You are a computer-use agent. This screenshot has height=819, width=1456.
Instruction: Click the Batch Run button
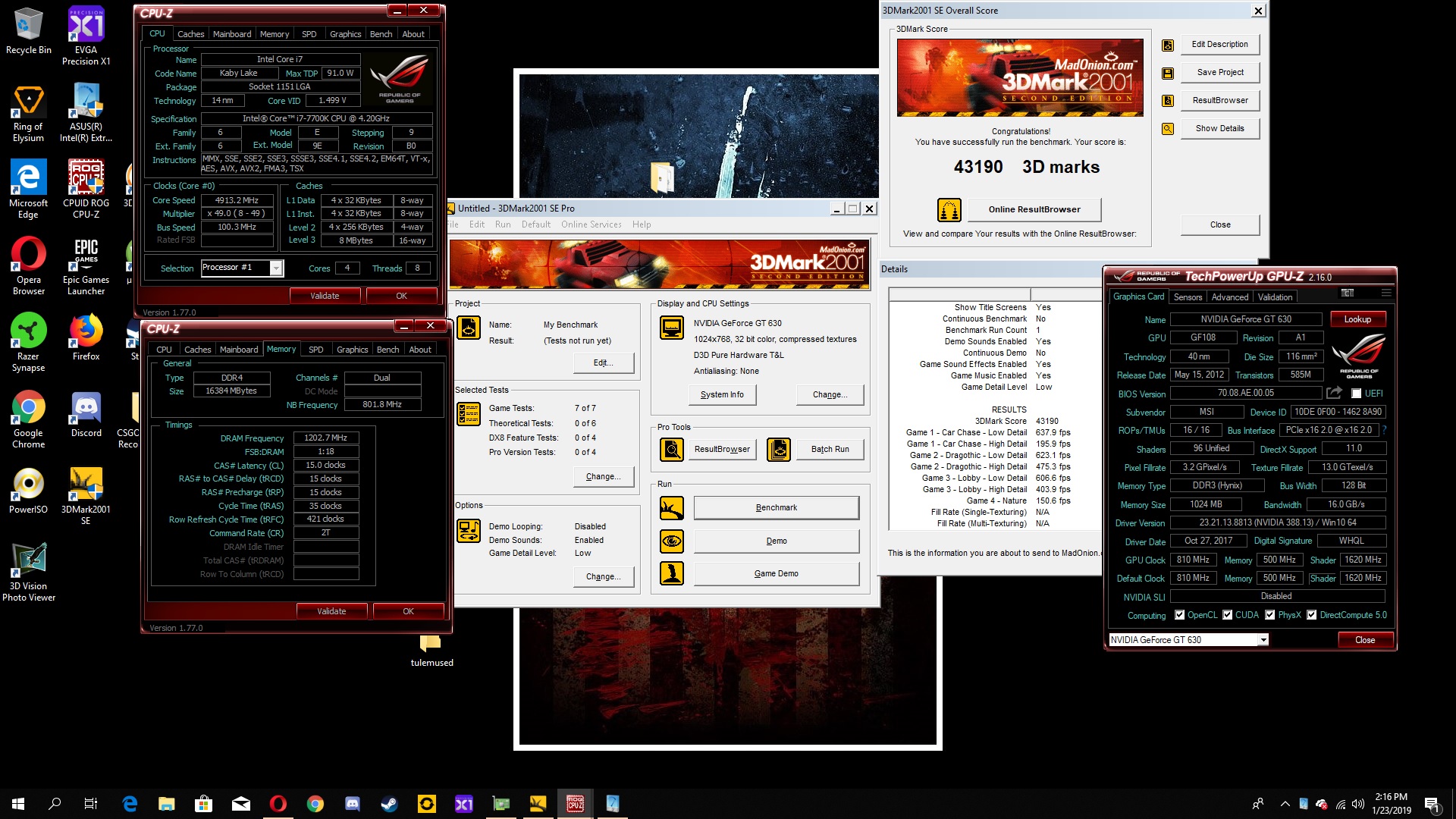point(830,449)
